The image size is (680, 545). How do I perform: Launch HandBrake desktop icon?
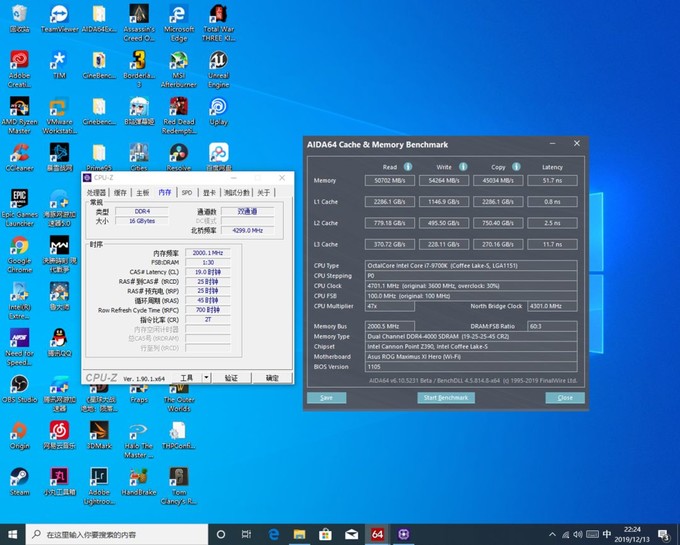[x=139, y=481]
